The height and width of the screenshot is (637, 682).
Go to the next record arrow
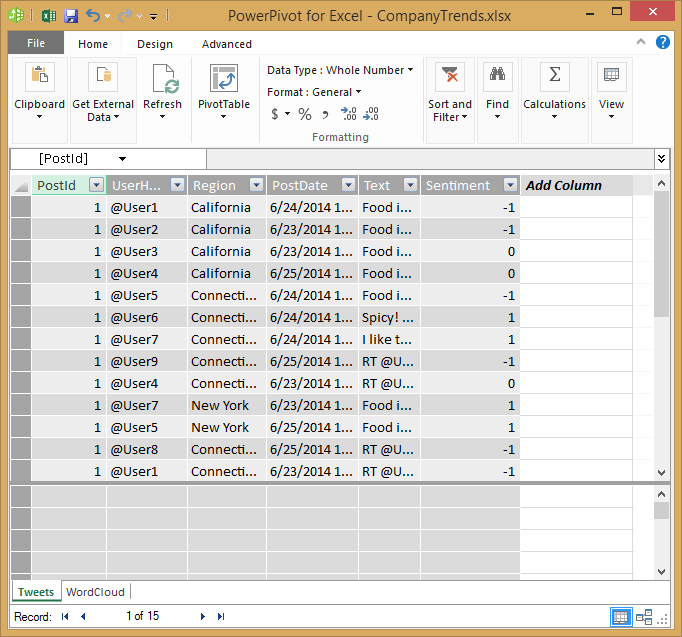pyautogui.click(x=203, y=617)
